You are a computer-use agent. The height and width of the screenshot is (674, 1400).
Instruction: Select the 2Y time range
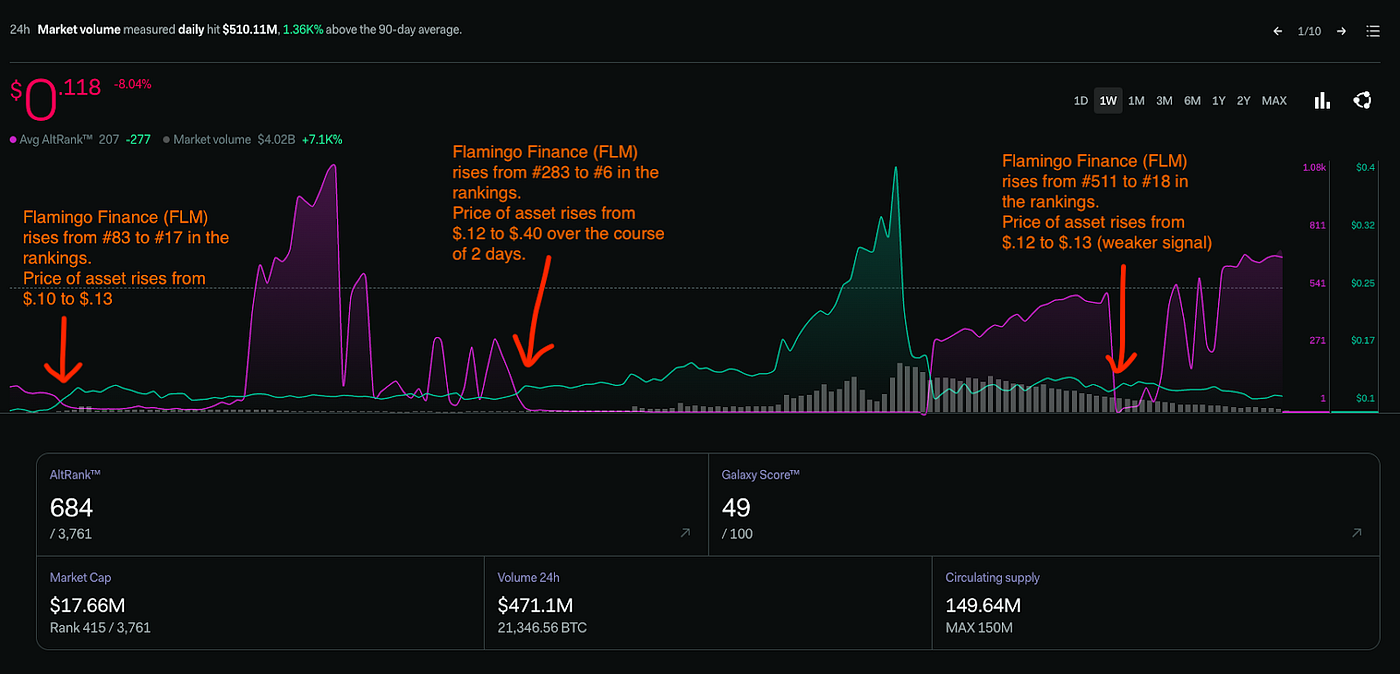coord(1243,101)
